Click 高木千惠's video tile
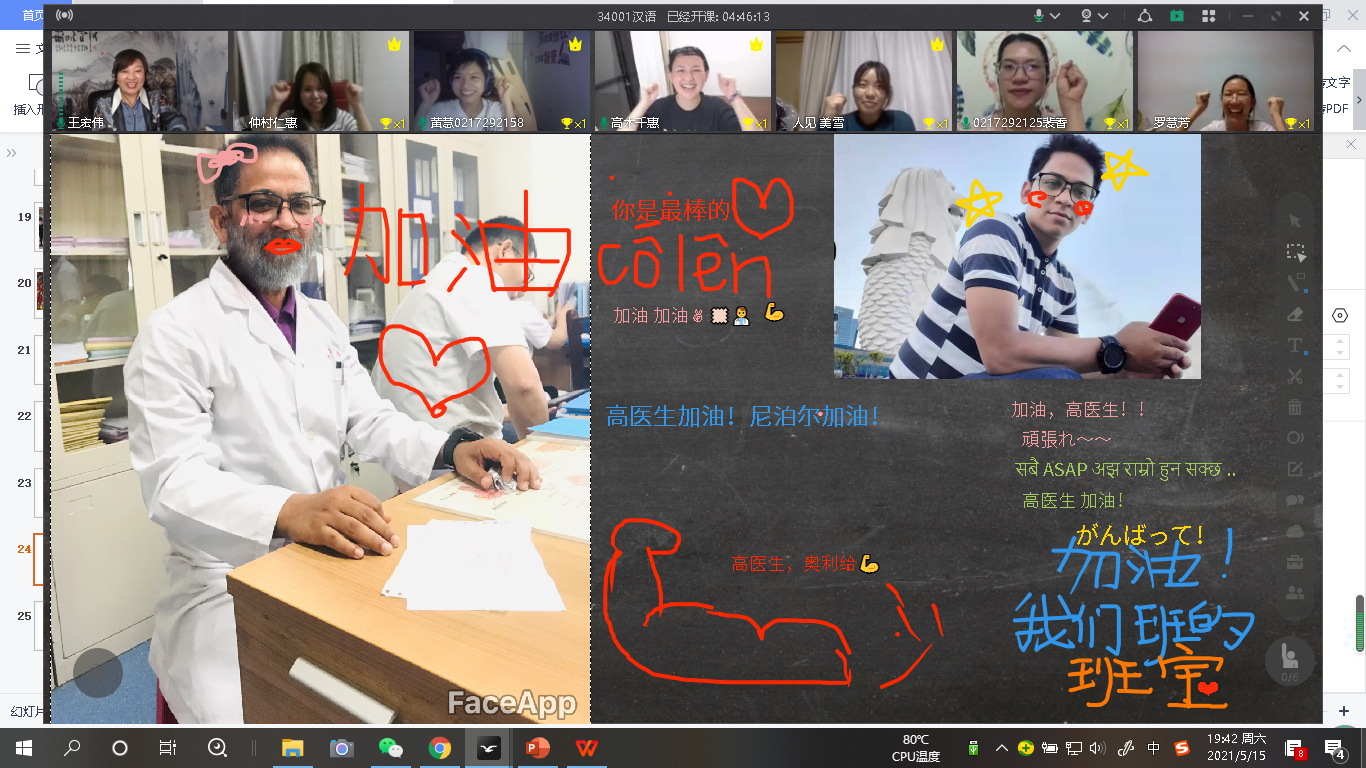 coord(682,81)
